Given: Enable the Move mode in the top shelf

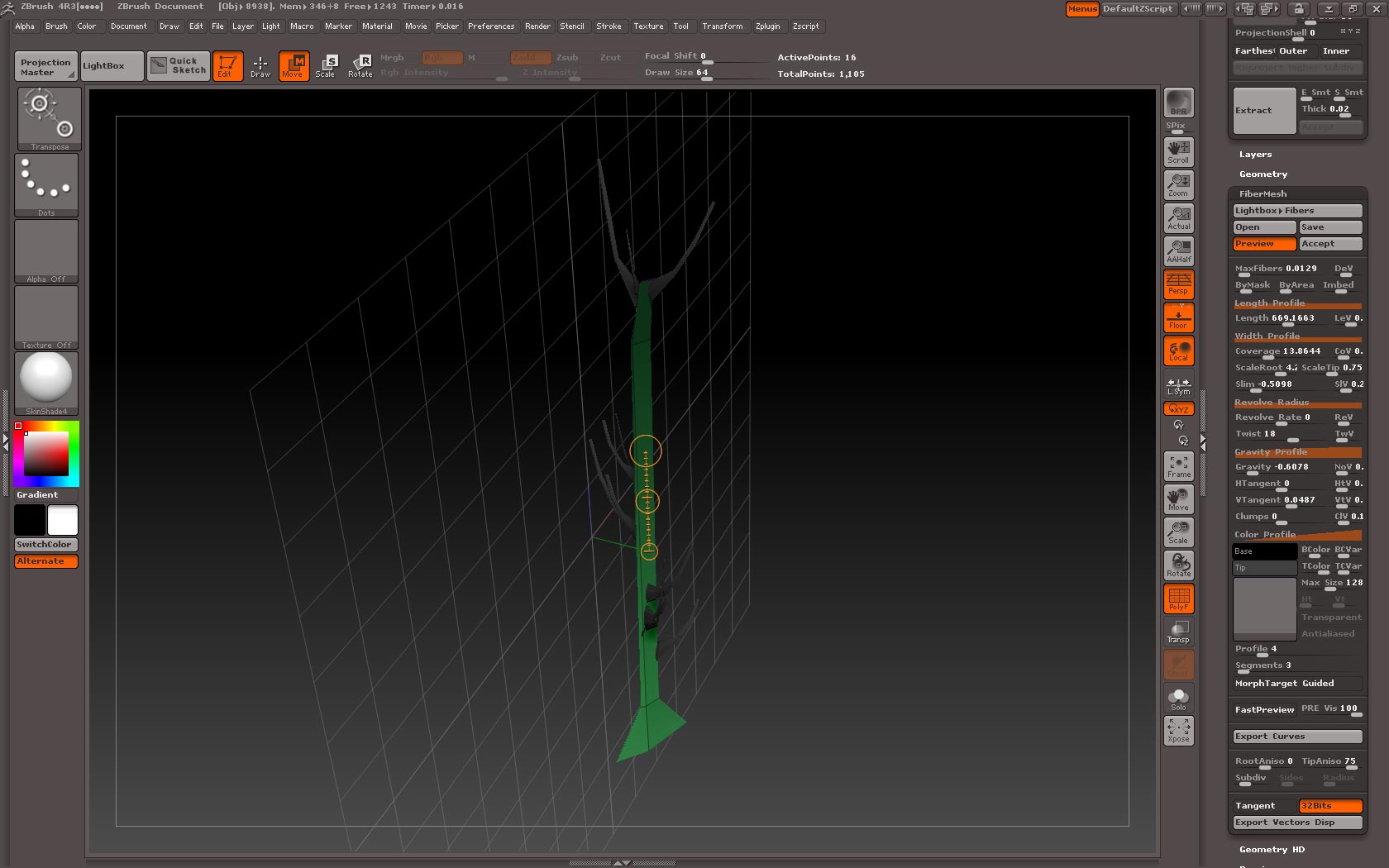Looking at the screenshot, I should click(x=294, y=65).
